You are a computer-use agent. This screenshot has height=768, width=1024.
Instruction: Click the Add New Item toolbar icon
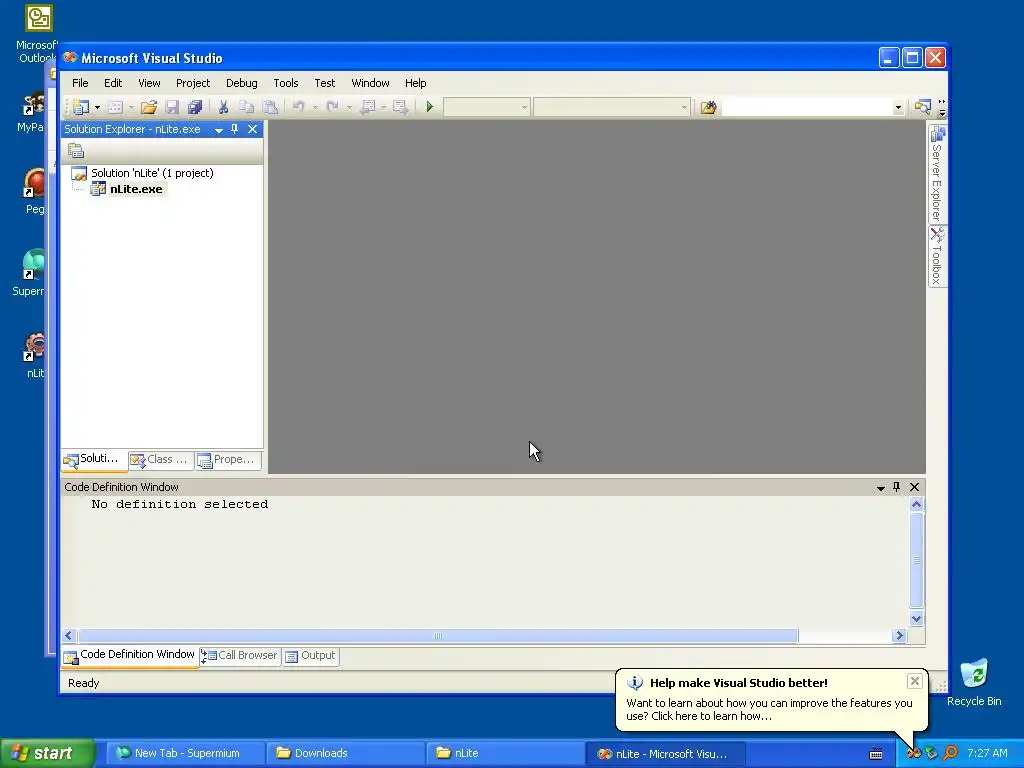click(x=116, y=107)
